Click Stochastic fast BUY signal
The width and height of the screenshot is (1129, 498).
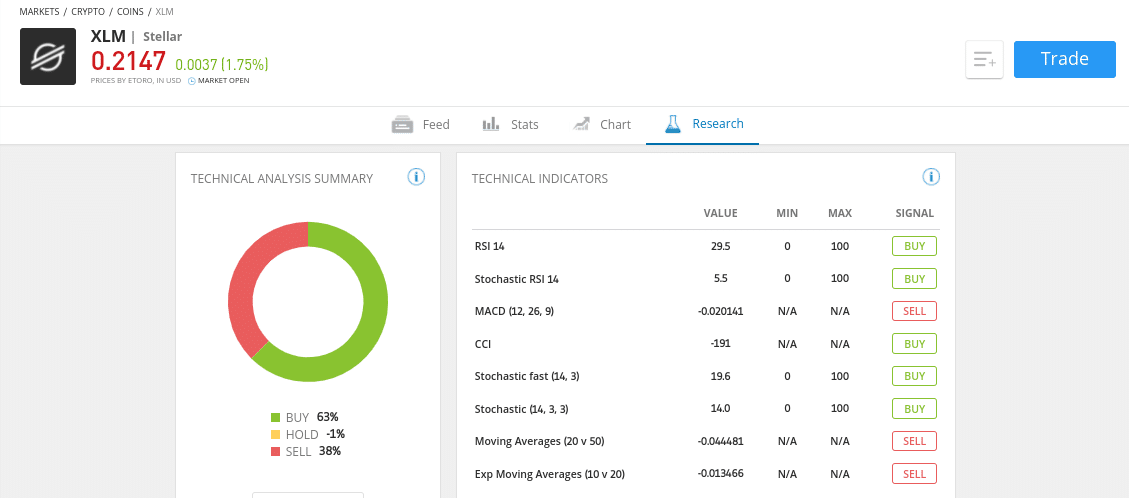coord(914,376)
